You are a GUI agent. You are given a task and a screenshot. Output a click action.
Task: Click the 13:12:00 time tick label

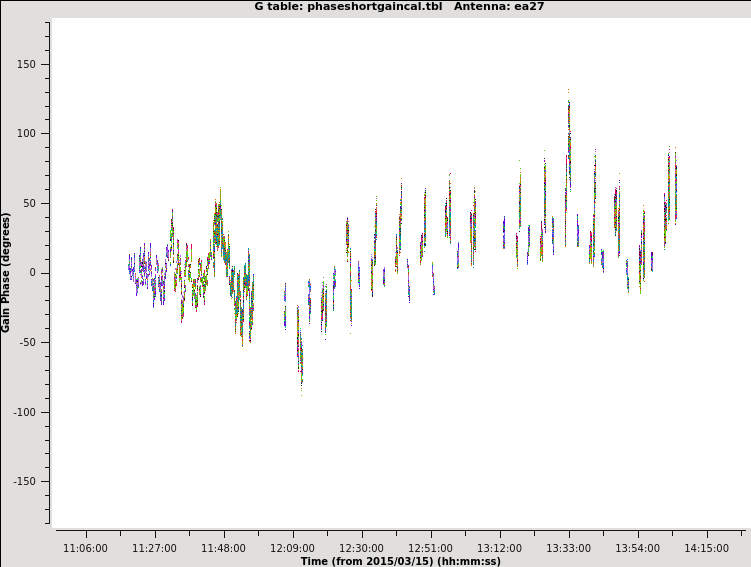click(x=499, y=548)
